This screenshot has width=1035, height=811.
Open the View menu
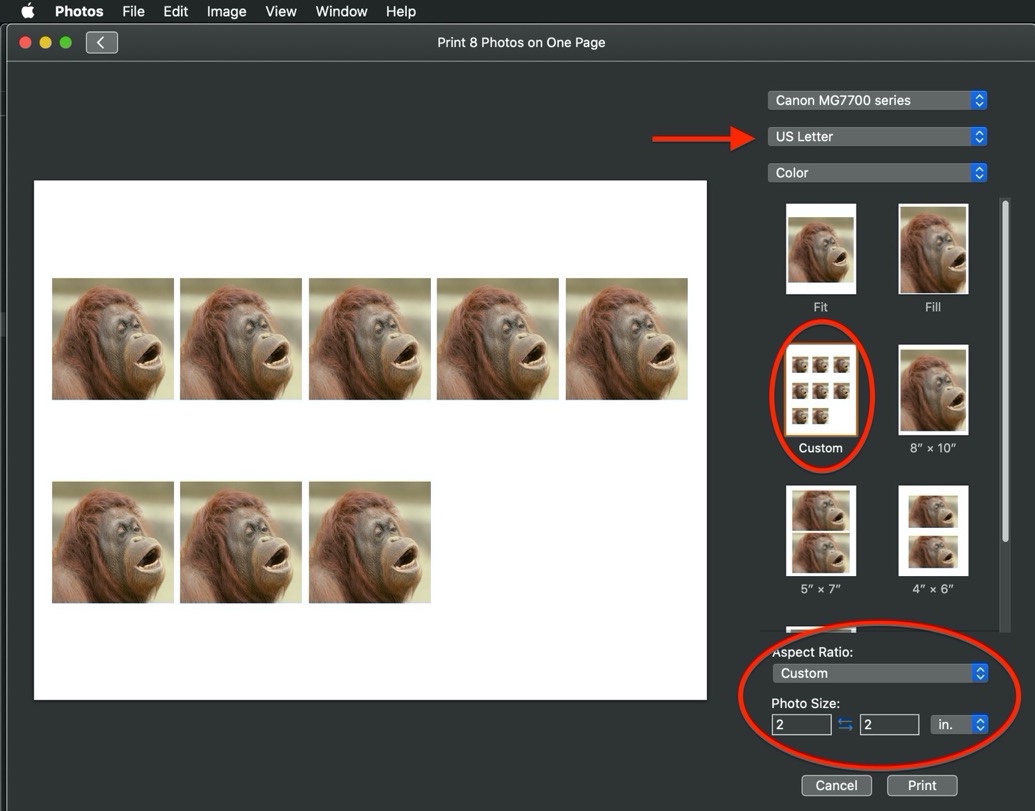[281, 11]
